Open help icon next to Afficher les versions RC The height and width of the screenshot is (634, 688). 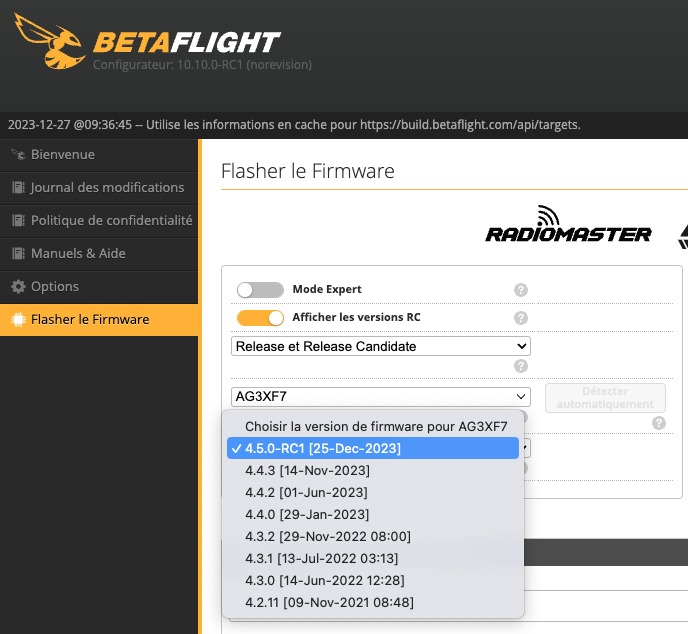coord(521,318)
